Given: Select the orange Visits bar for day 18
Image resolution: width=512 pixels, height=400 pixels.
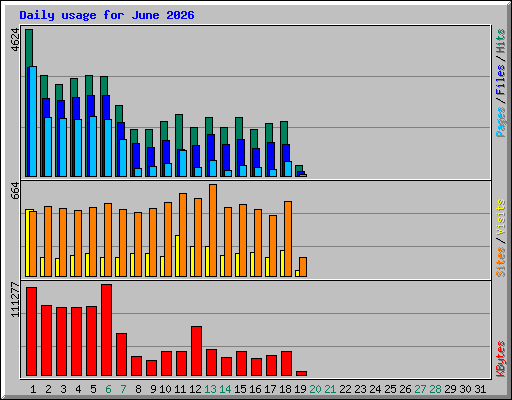Looking at the screenshot, I should [x=288, y=239].
